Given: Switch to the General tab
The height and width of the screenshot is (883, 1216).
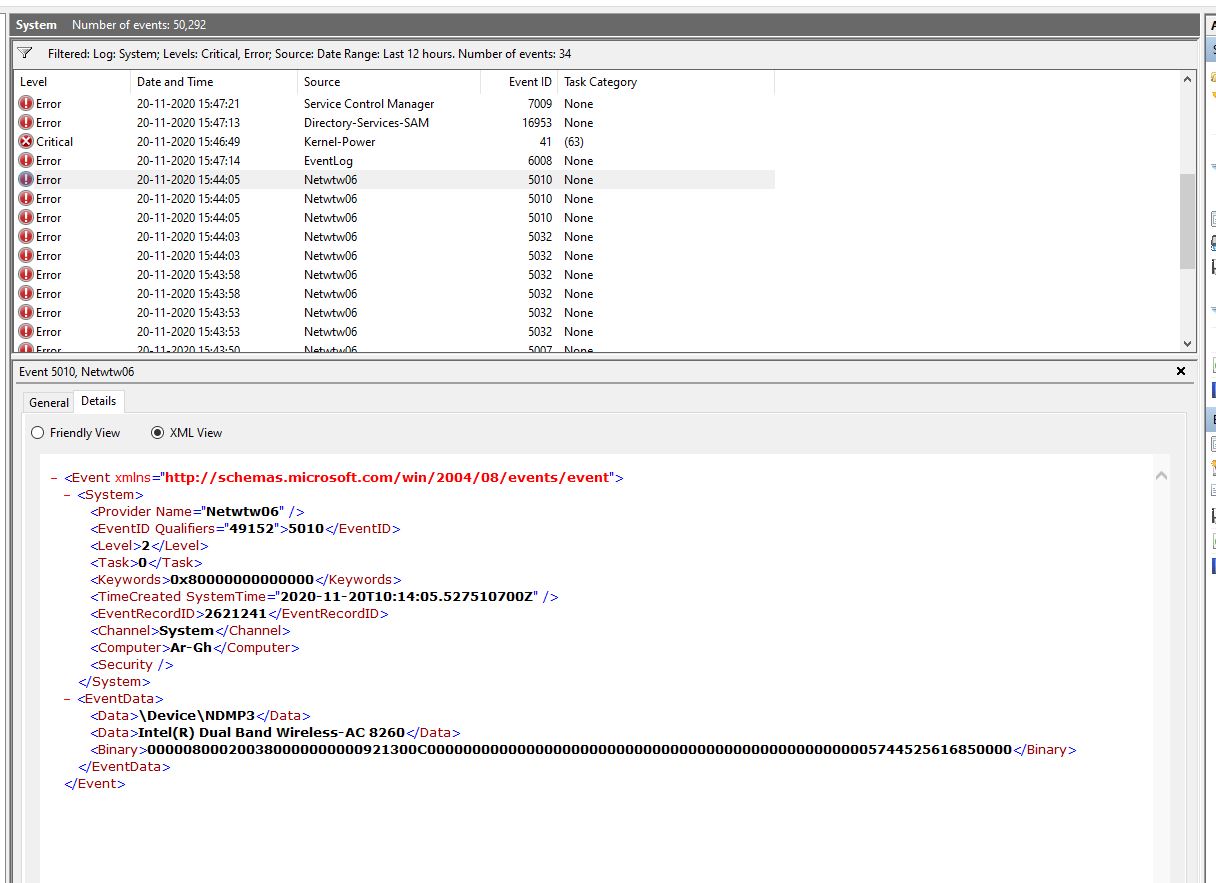Looking at the screenshot, I should click(49, 402).
